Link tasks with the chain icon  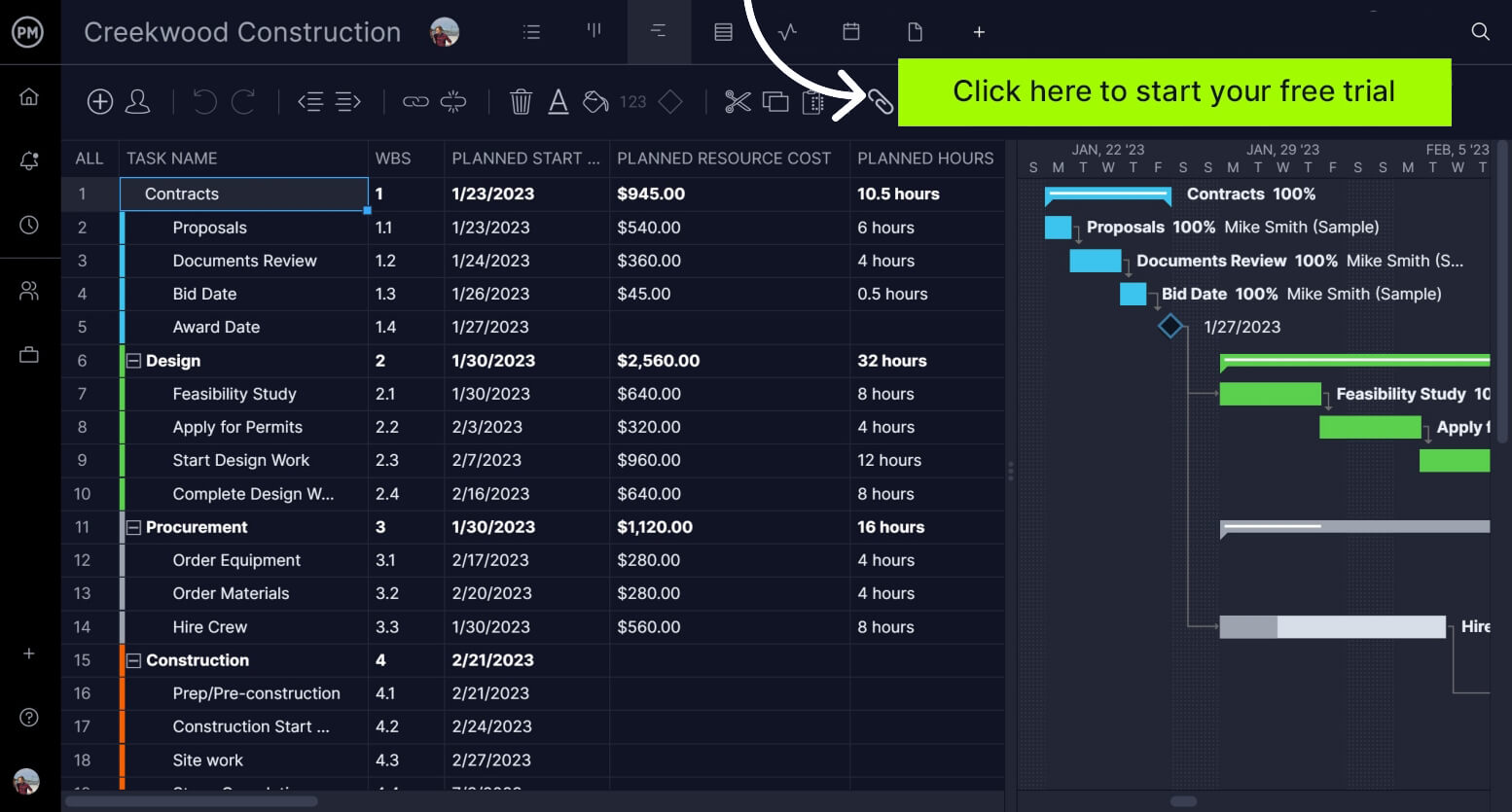click(x=416, y=101)
